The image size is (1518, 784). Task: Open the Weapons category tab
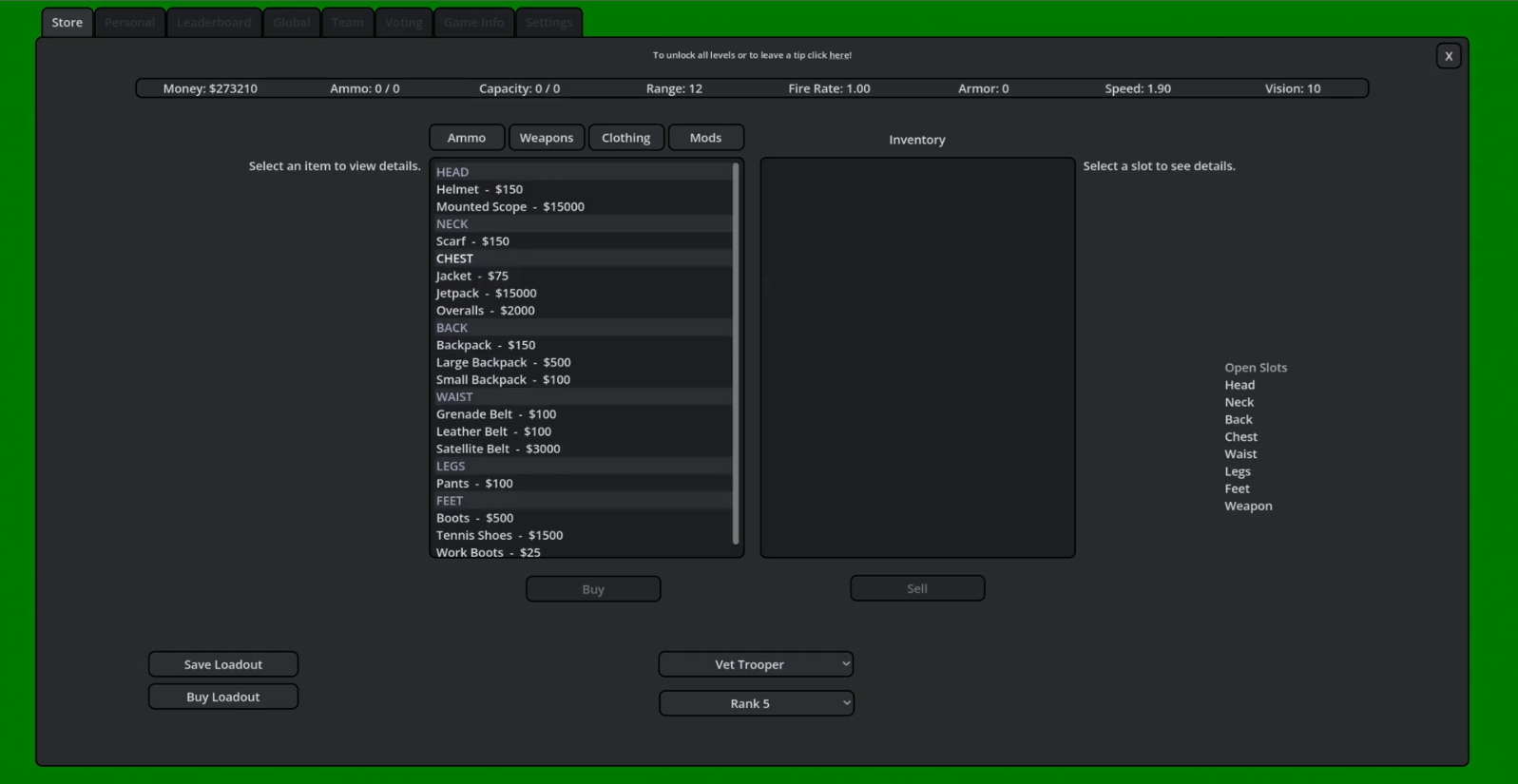click(547, 138)
